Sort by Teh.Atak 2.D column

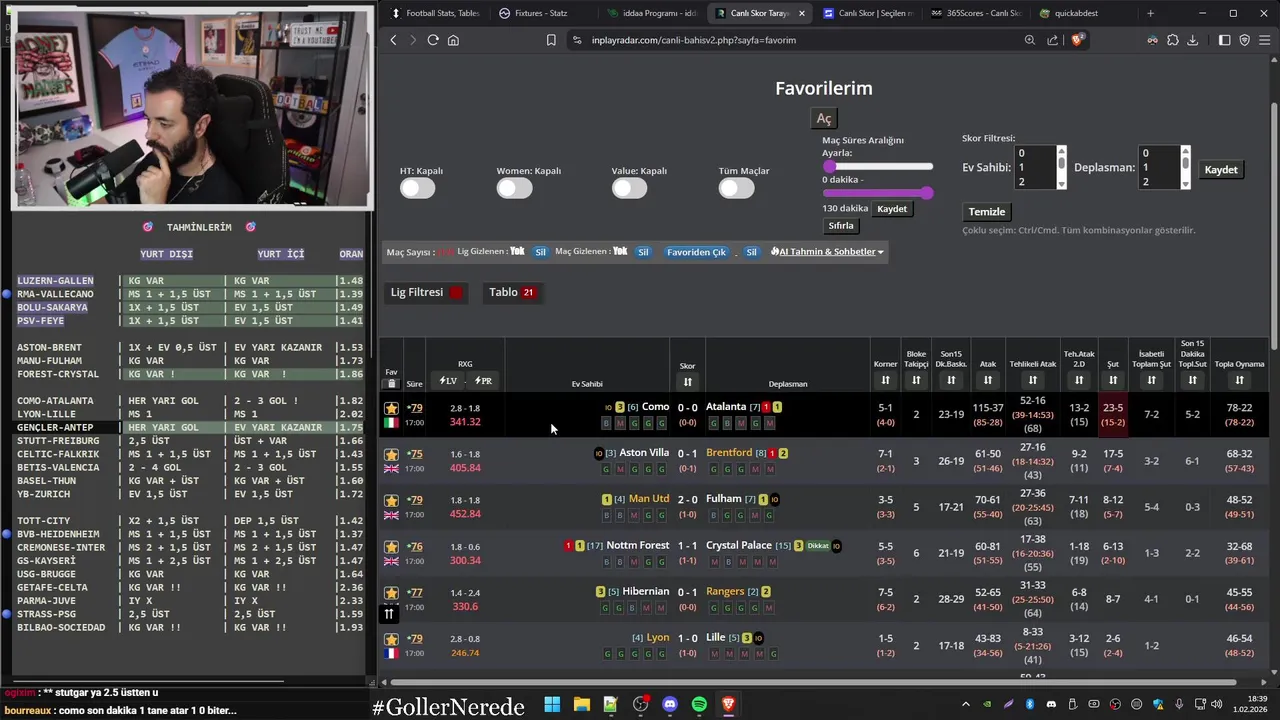pyautogui.click(x=1079, y=380)
